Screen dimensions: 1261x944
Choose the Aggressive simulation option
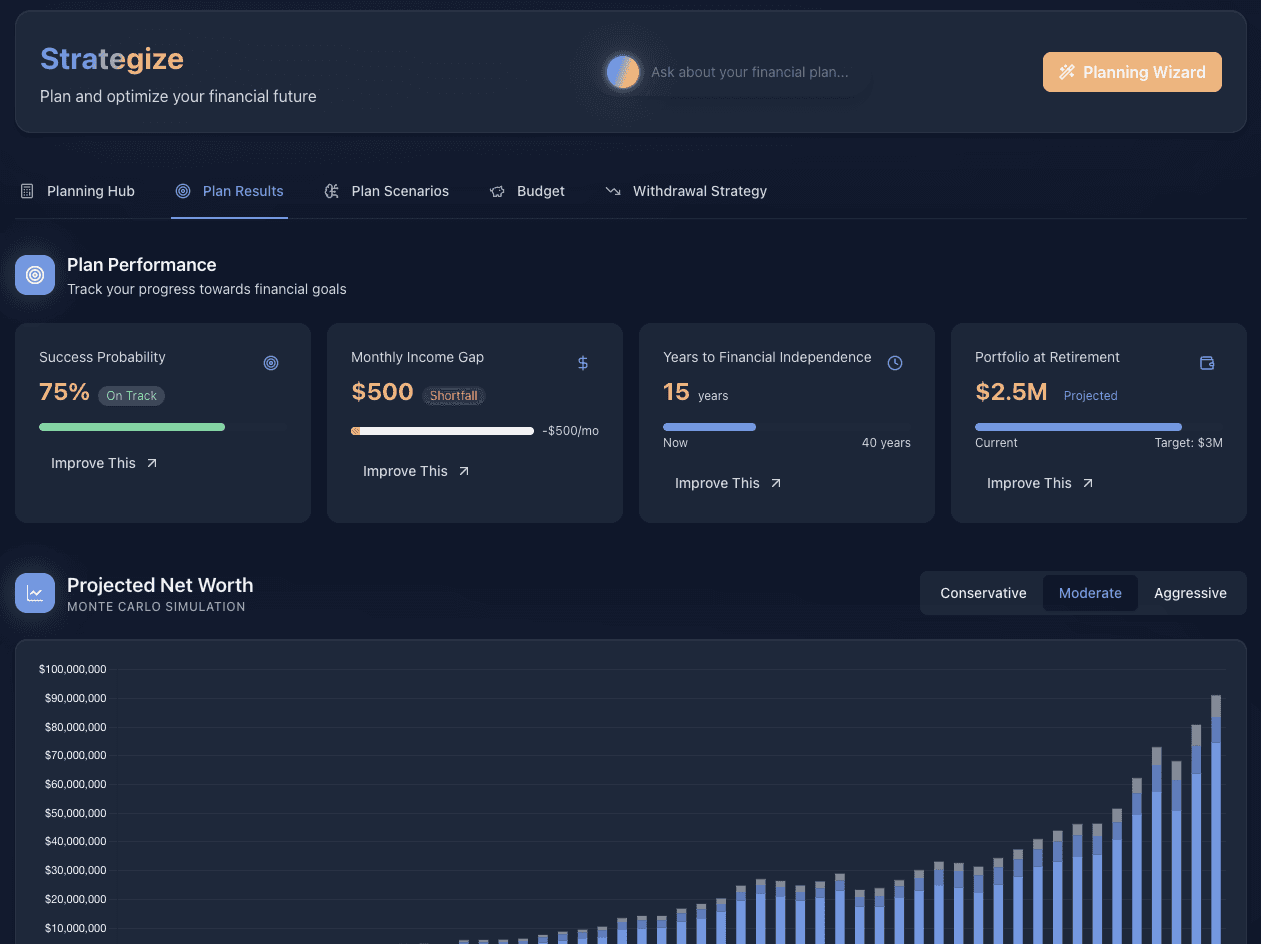tap(1190, 593)
